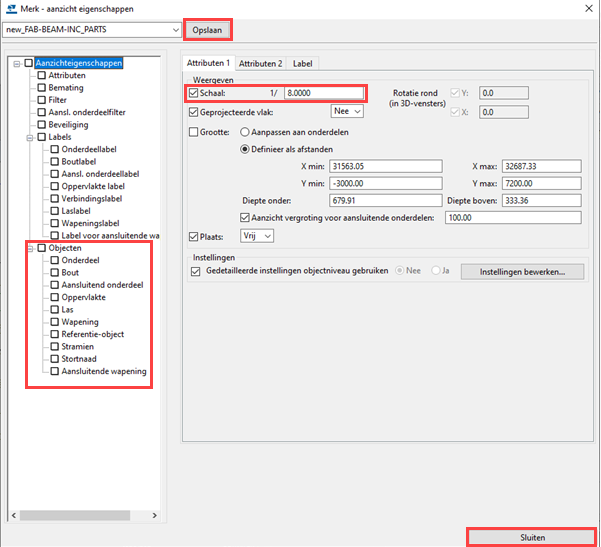Screen dimensions: 601x547
Task: Open the new_FAB-BEAM-INC_PARTS settings dropdown
Action: click(x=172, y=30)
